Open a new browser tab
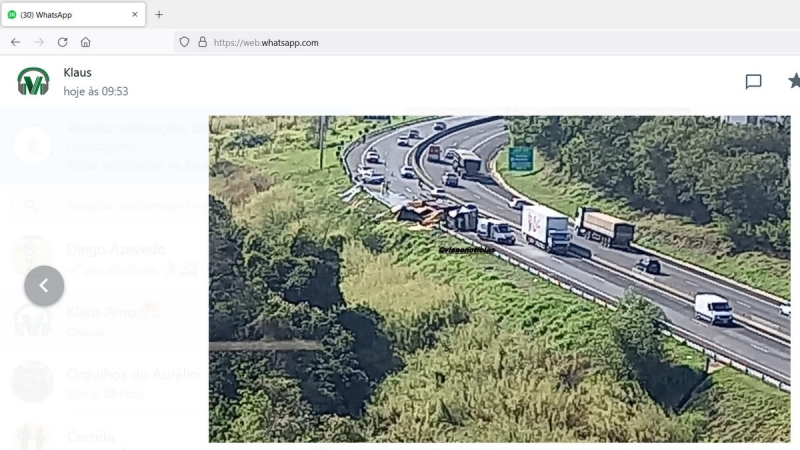The width and height of the screenshot is (800, 450). (x=159, y=14)
